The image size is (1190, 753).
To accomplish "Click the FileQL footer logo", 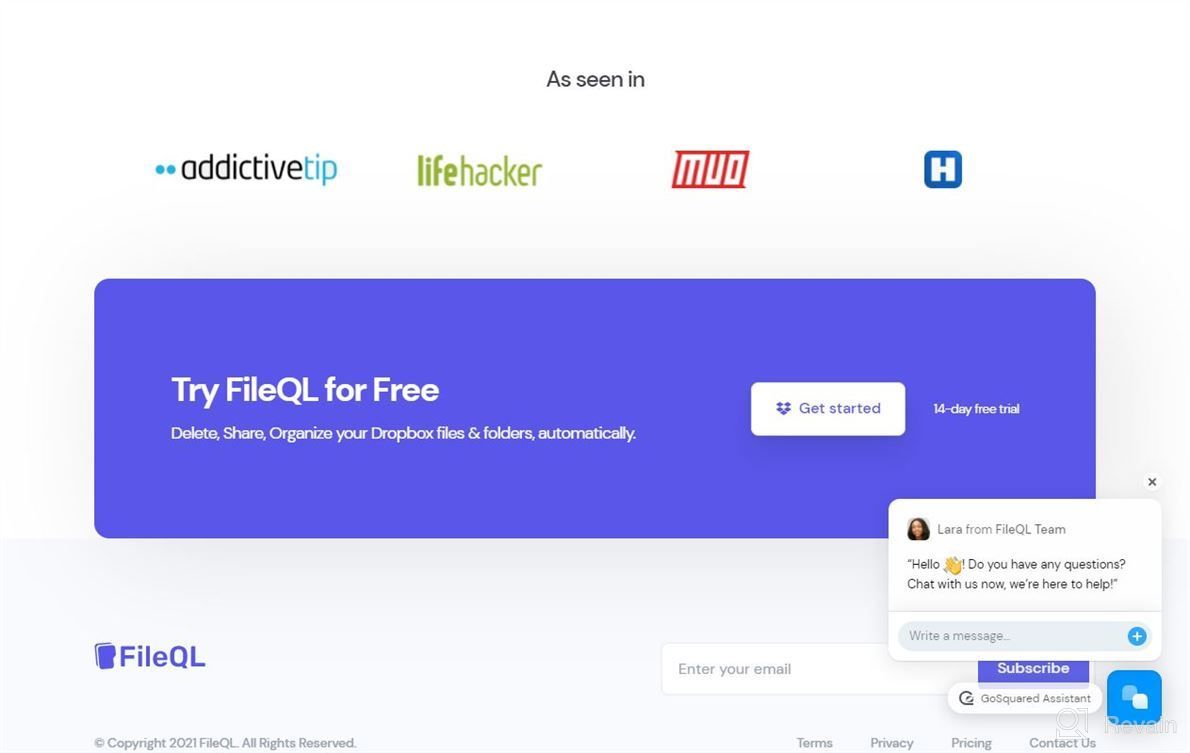I will pyautogui.click(x=150, y=656).
